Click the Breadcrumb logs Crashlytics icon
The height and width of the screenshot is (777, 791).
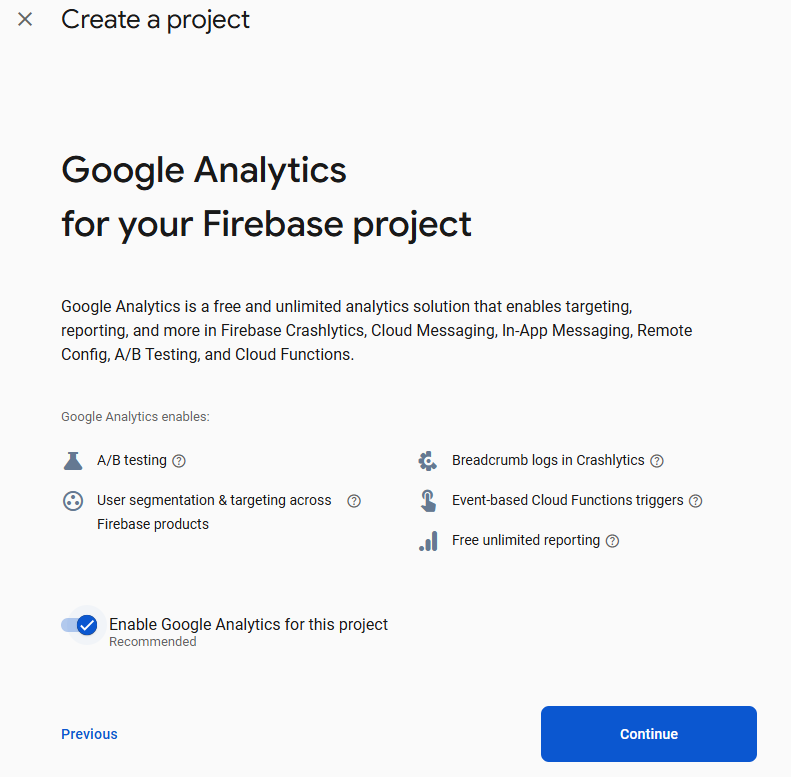428,461
